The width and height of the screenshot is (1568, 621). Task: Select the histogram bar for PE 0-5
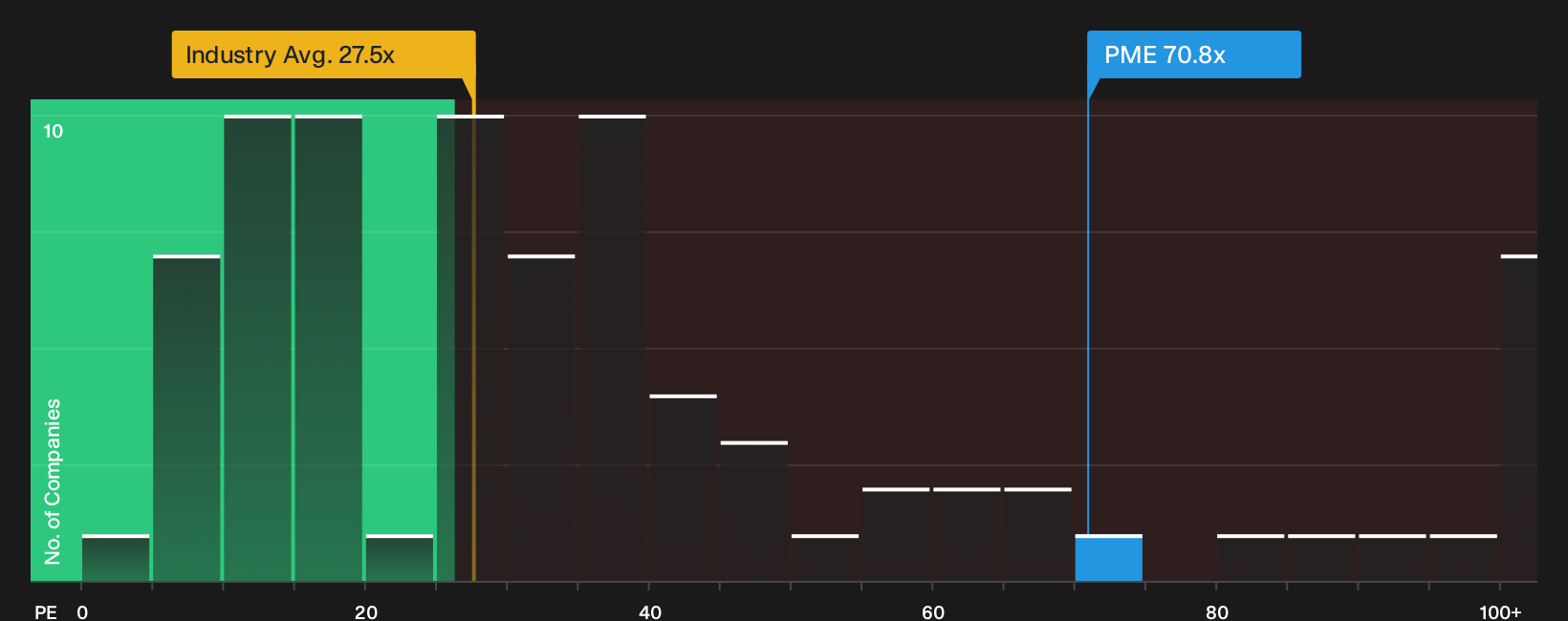(116, 558)
